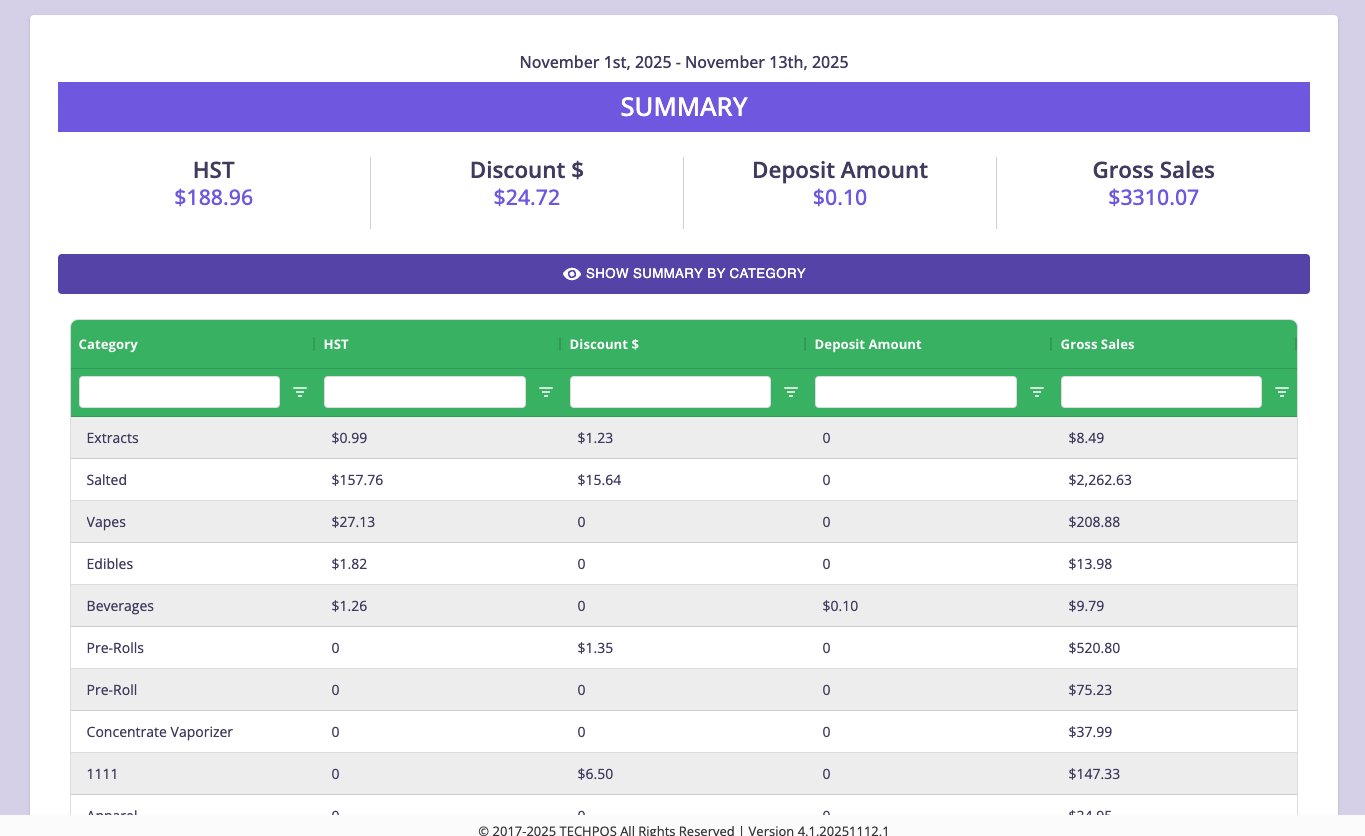
Task: Open the Deposit Amount filter icon
Action: click(1037, 392)
